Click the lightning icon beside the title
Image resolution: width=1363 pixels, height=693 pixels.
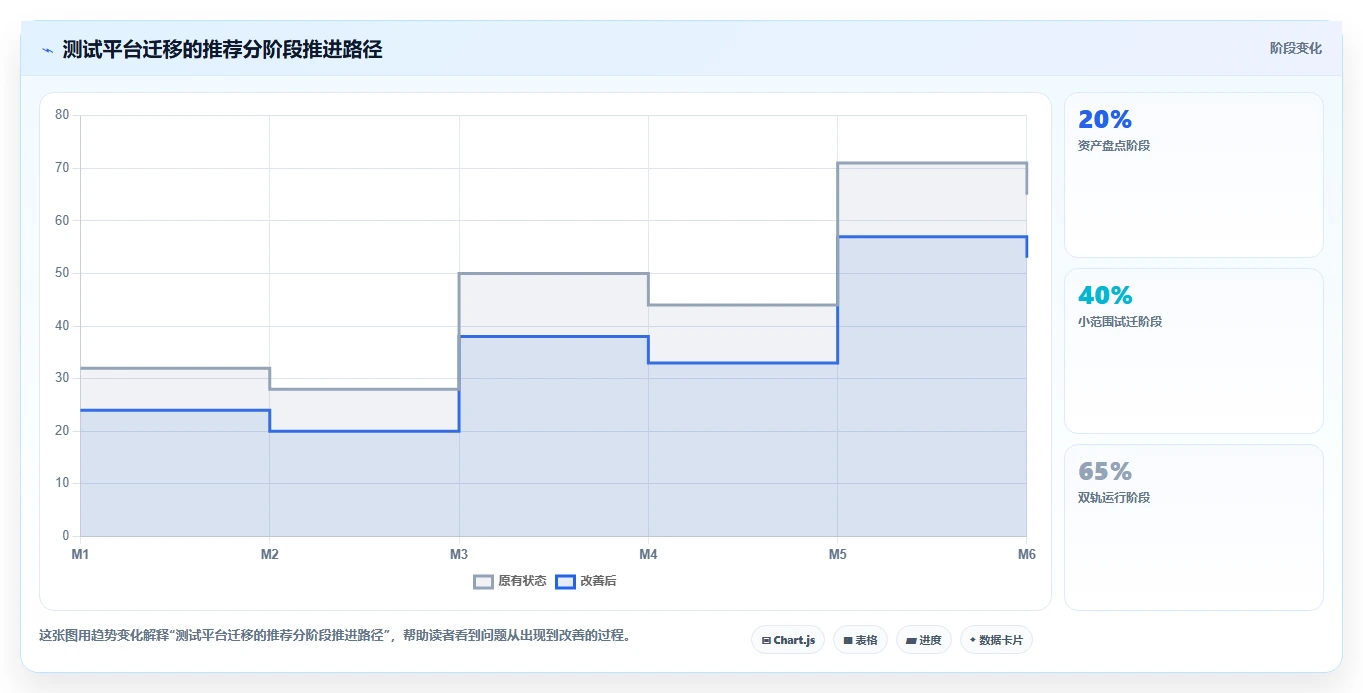click(47, 50)
